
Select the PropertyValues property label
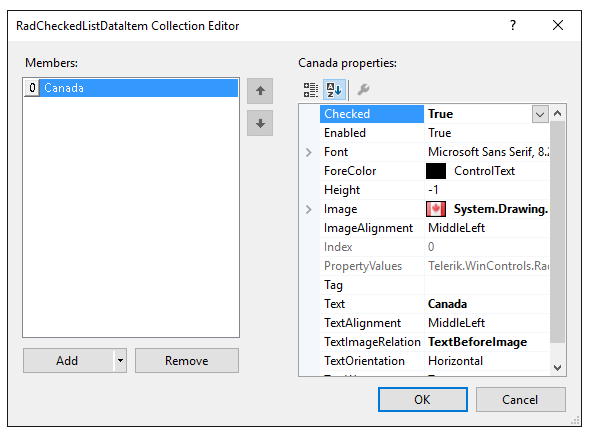pos(363,266)
